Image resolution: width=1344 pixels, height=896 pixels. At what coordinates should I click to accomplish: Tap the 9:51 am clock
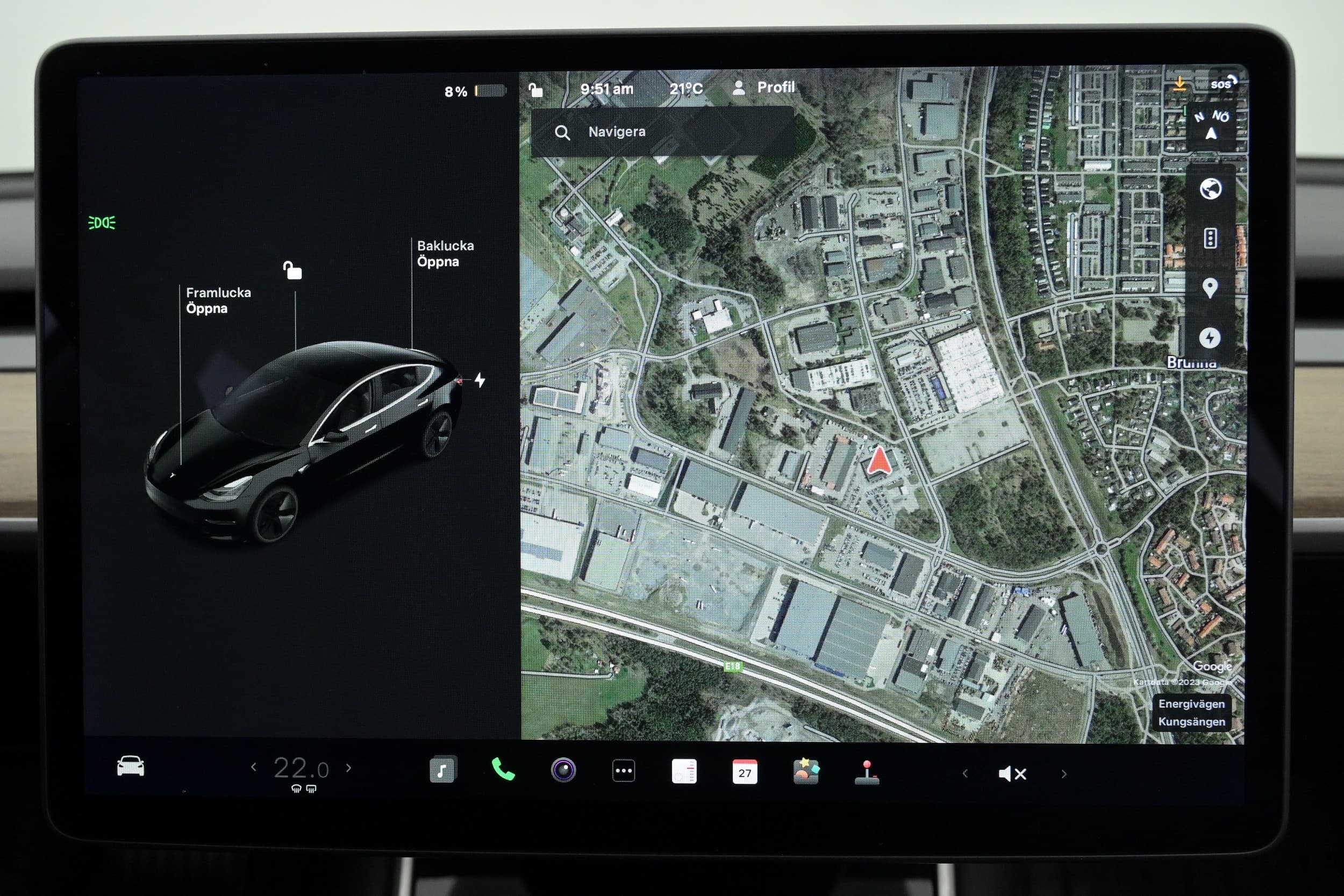click(607, 89)
